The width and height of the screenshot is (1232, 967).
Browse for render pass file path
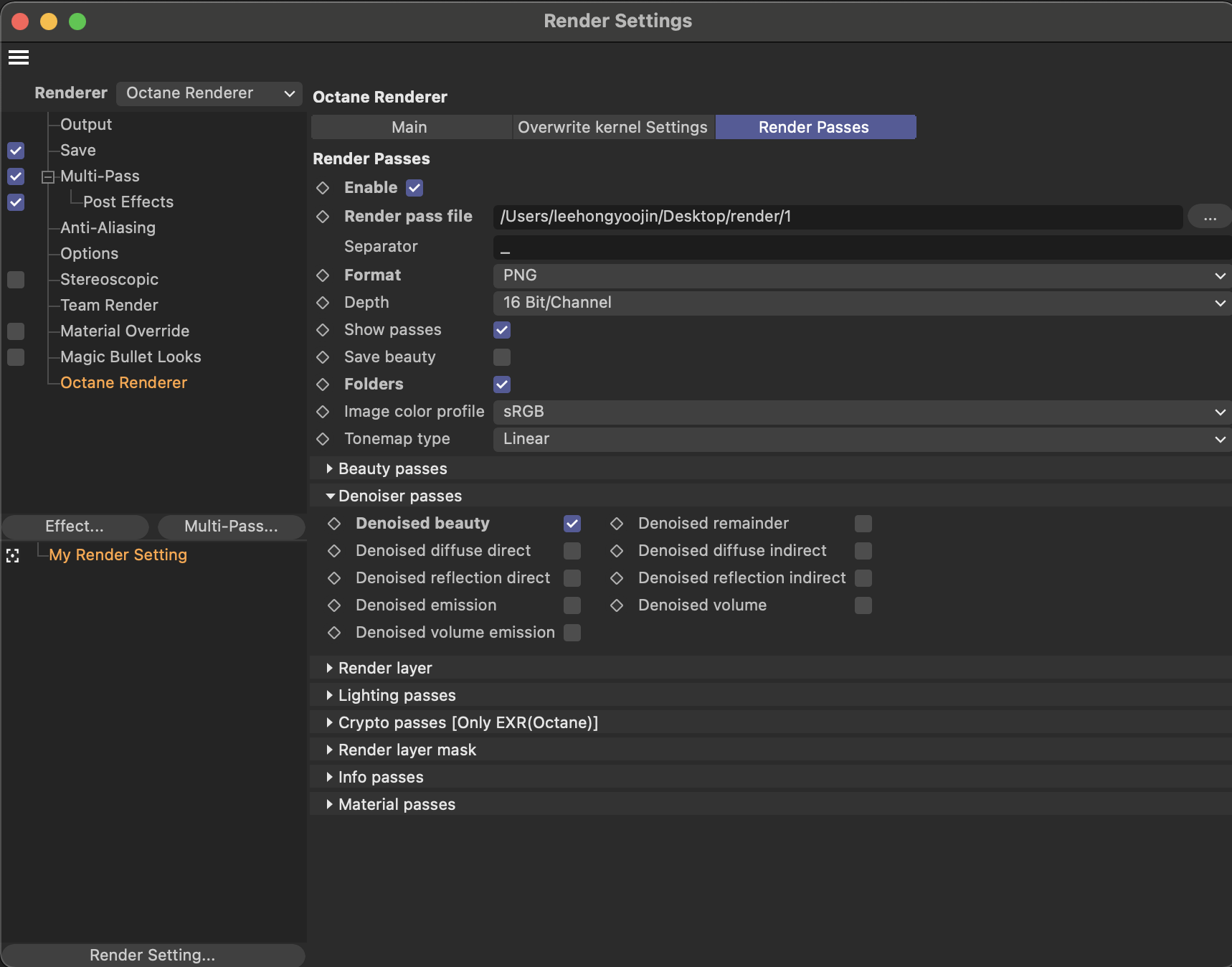click(1210, 217)
